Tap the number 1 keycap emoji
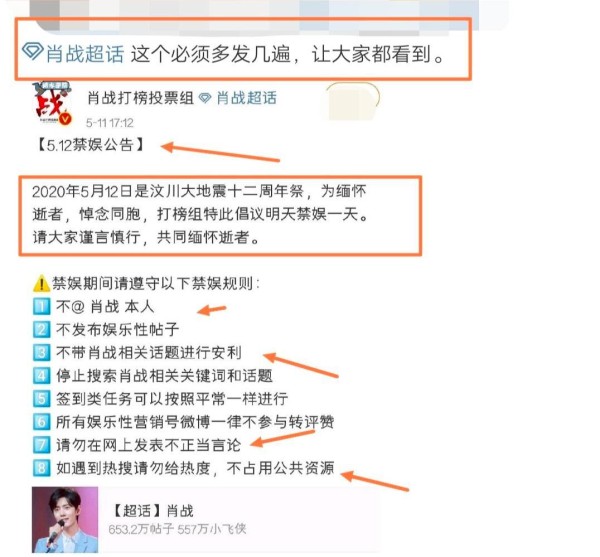Screen dimensions: 600x557 (41, 307)
